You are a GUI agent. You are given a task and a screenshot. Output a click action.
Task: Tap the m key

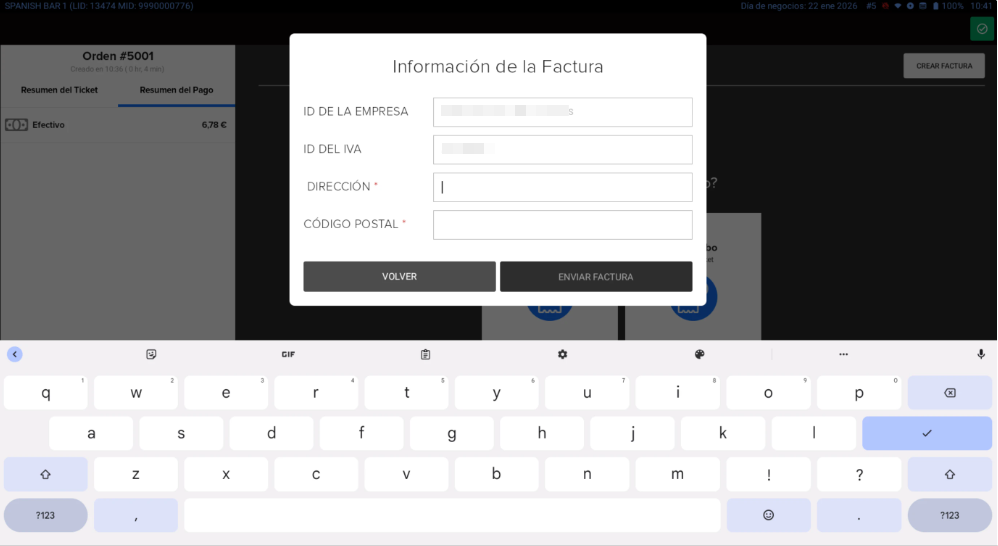[677, 474]
